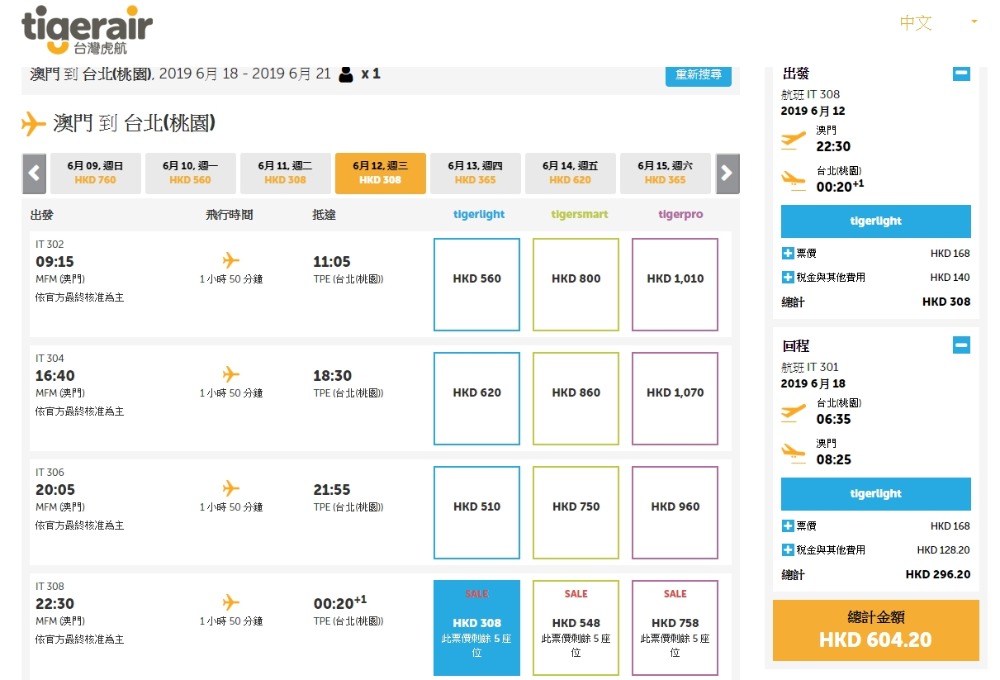
Task: Select sale HKD 308 tigerlight fare
Action: click(x=477, y=627)
